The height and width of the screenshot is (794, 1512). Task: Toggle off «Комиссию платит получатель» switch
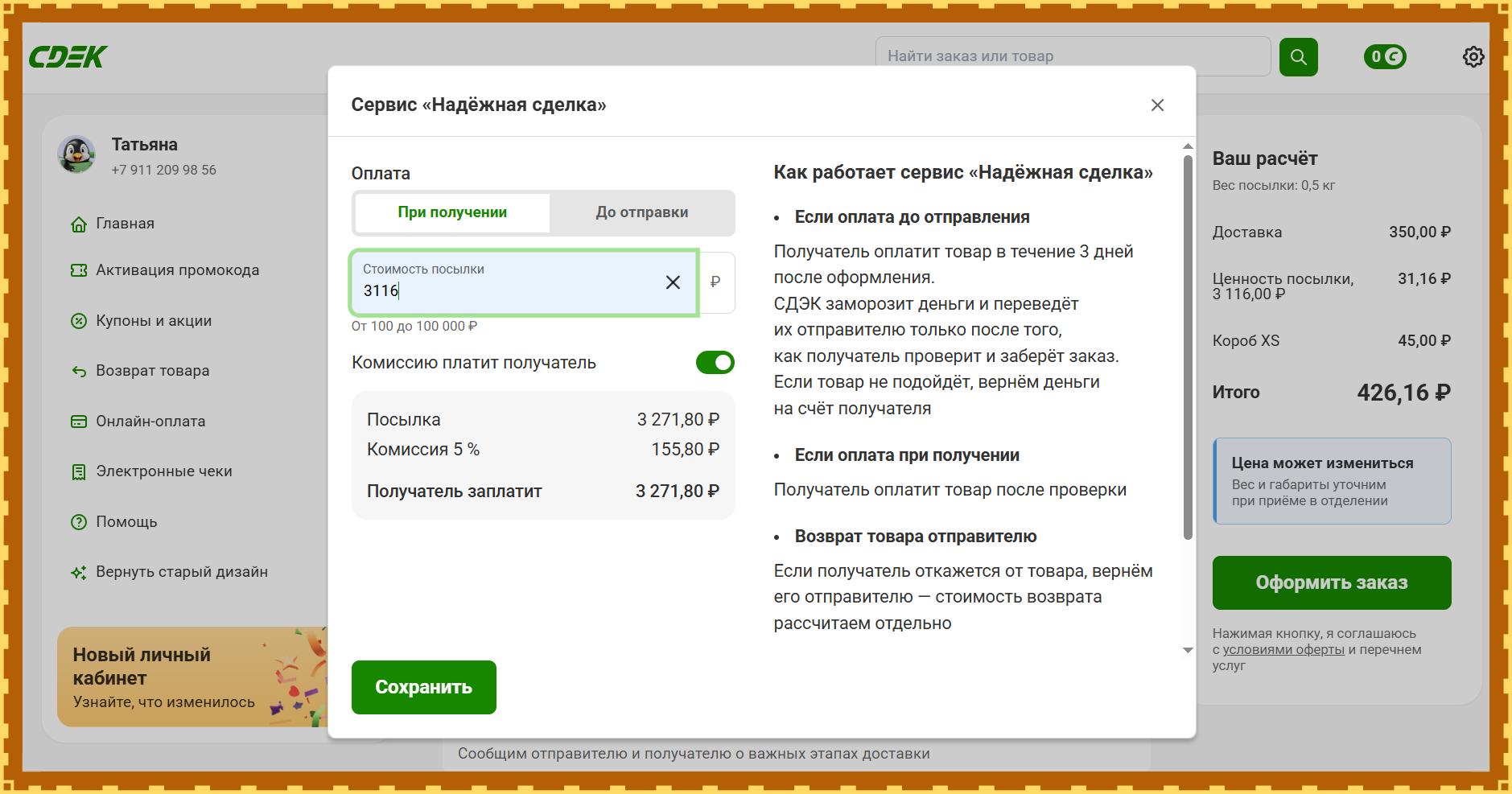click(x=715, y=363)
